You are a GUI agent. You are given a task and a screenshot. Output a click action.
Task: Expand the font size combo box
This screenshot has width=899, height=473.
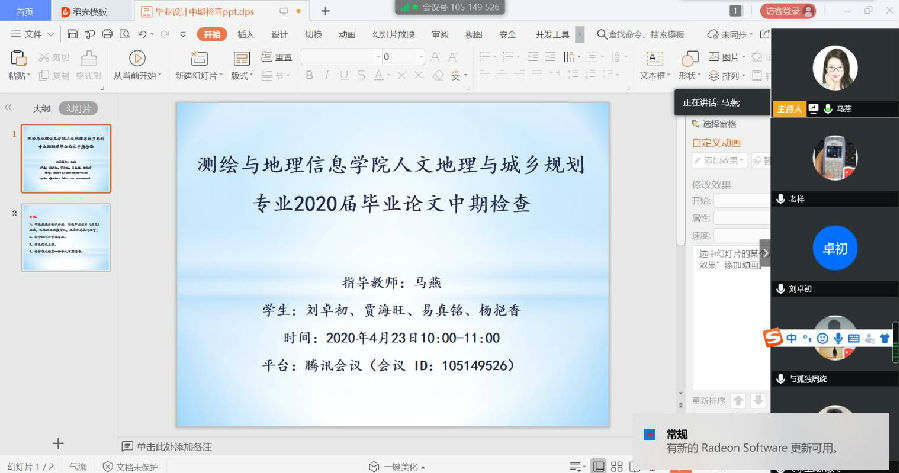tap(421, 57)
